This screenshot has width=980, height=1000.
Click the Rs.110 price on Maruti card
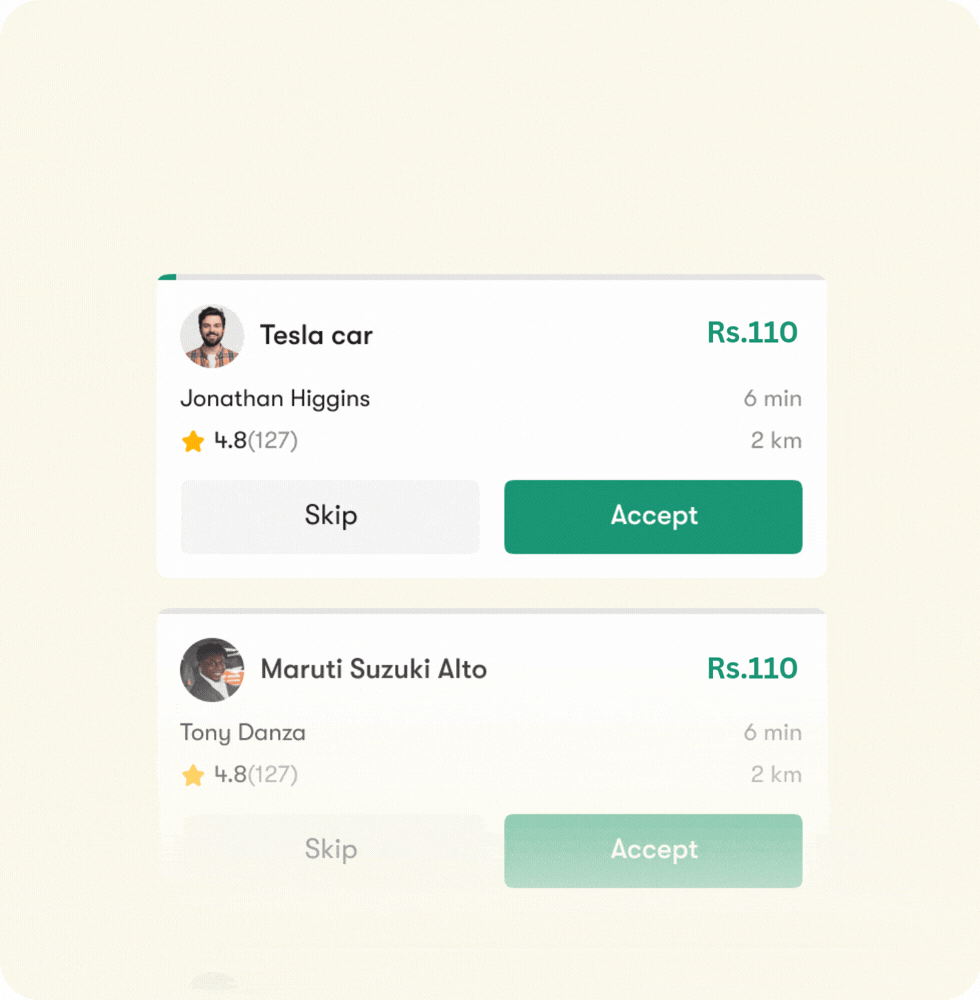(x=752, y=668)
